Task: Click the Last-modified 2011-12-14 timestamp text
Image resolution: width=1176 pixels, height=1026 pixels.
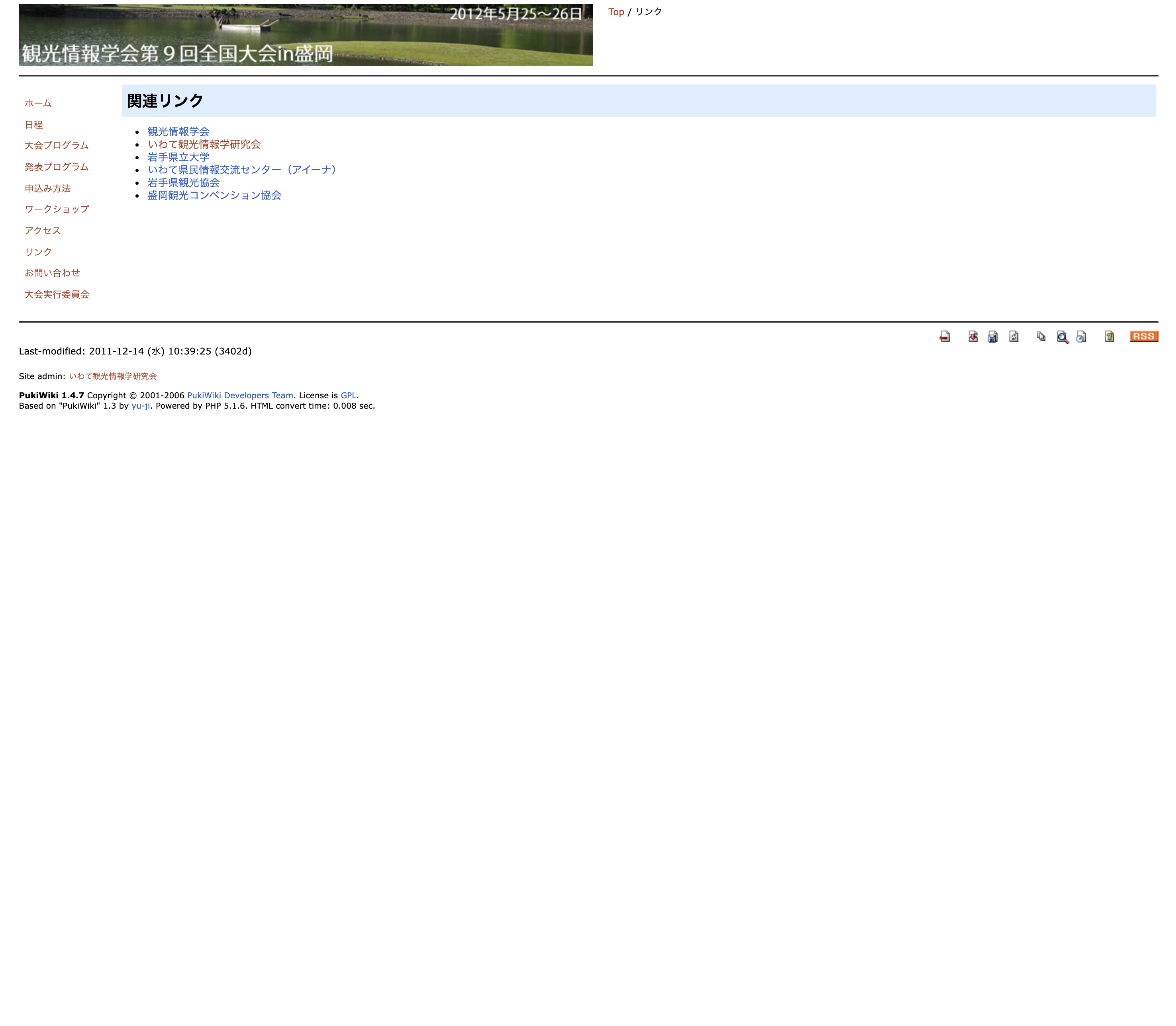Action: click(x=135, y=351)
